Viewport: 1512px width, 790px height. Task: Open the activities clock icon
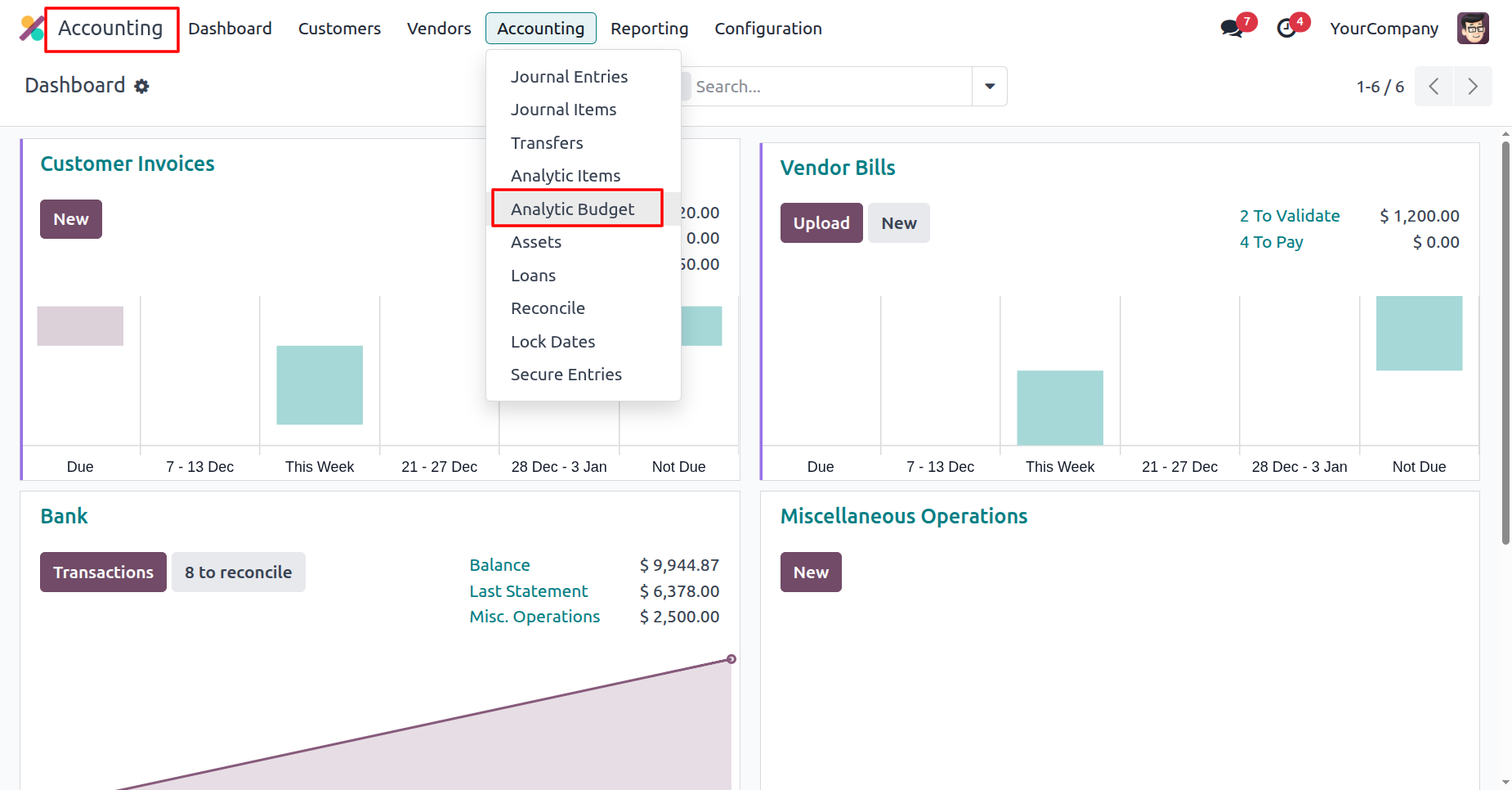(1287, 29)
